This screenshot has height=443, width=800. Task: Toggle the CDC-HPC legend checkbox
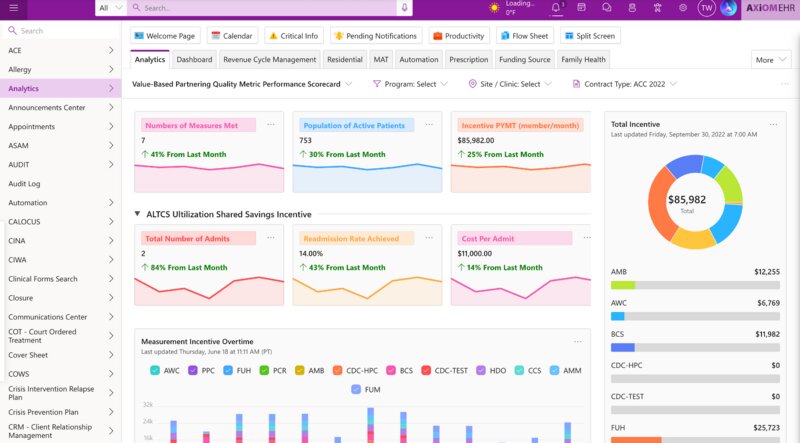(337, 371)
